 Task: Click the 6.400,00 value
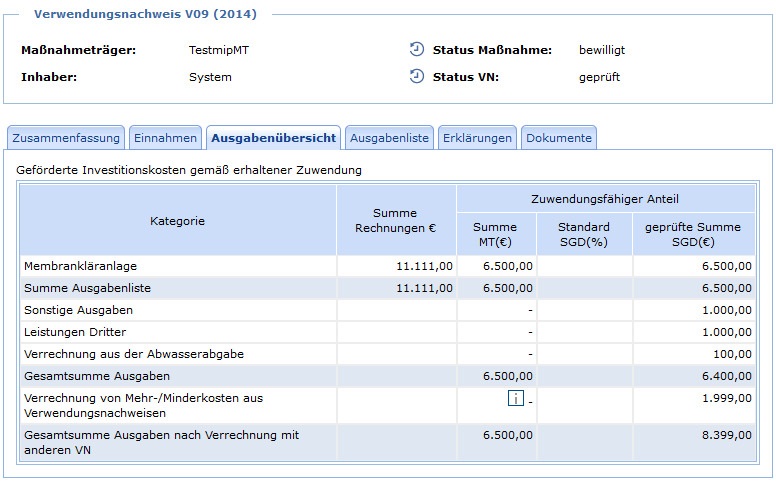tap(727, 376)
